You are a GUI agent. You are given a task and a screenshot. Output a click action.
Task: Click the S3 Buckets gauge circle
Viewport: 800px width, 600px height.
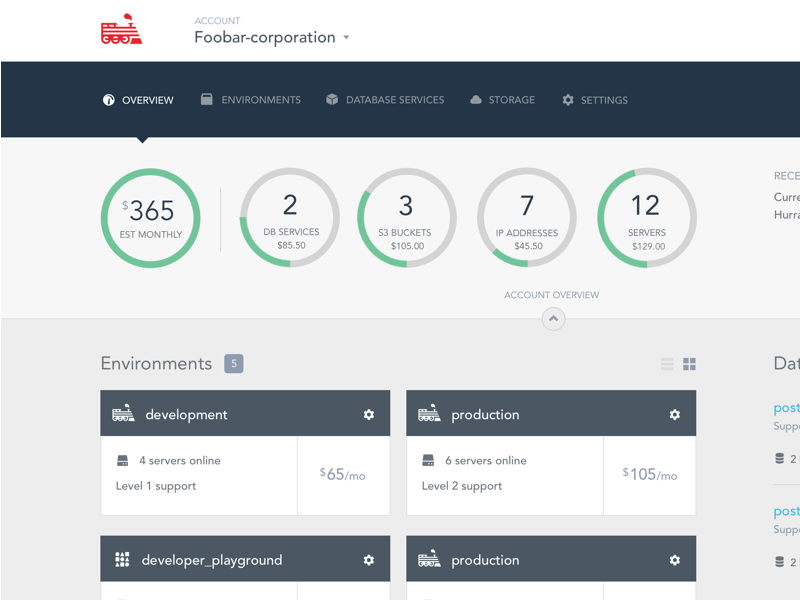(407, 218)
